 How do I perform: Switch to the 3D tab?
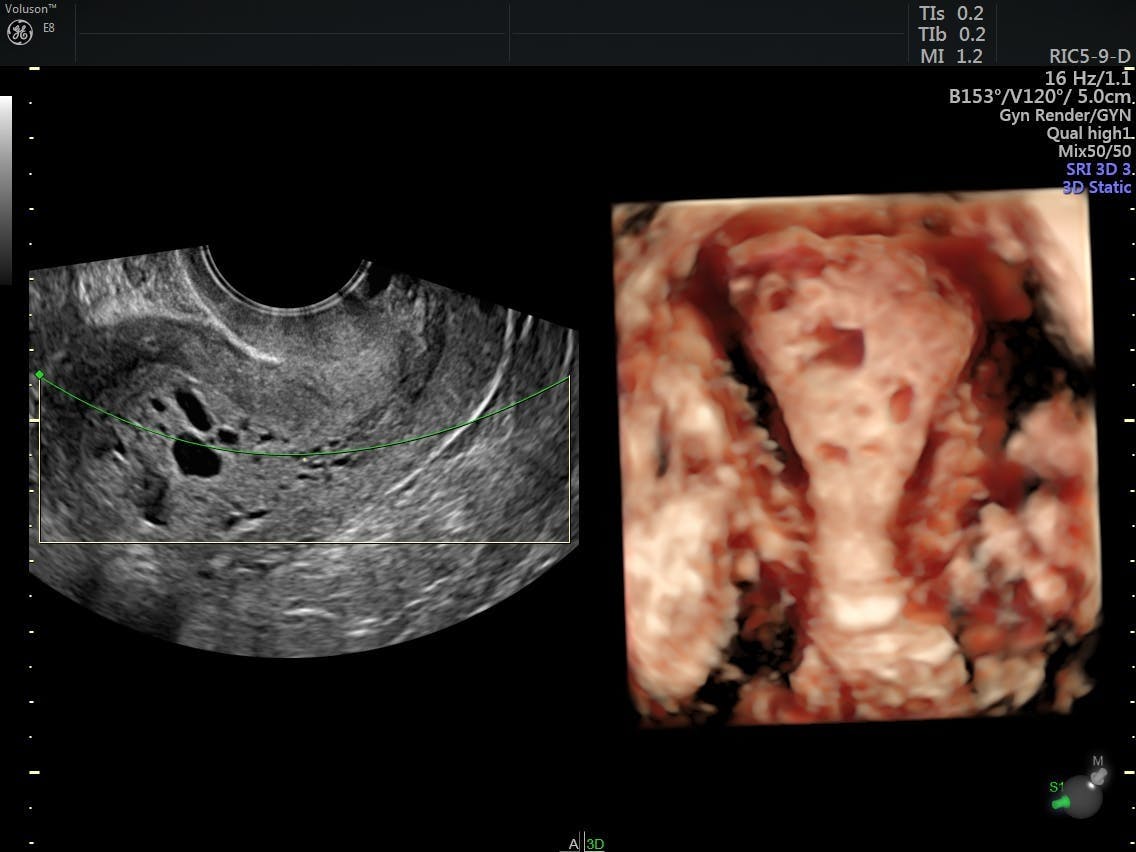pos(595,844)
